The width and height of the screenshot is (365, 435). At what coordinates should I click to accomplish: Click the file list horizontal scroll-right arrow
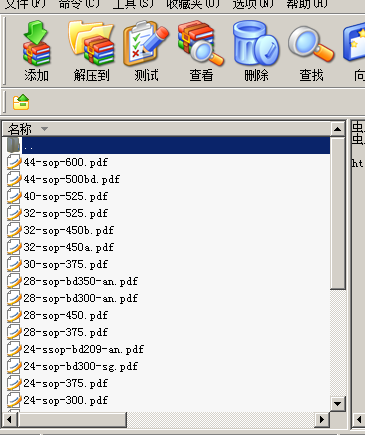322,419
